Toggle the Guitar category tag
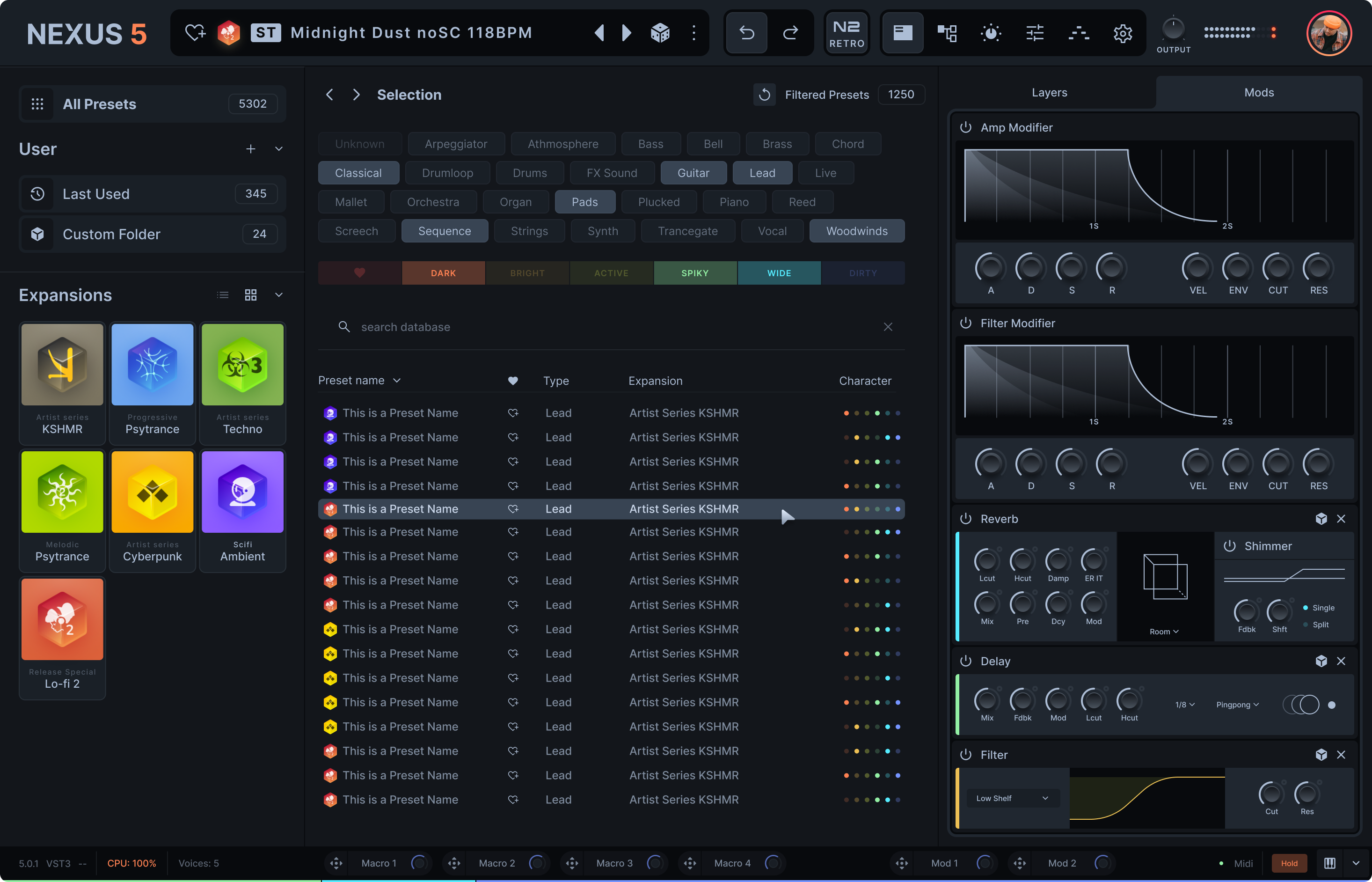This screenshot has width=1372, height=882. [693, 172]
